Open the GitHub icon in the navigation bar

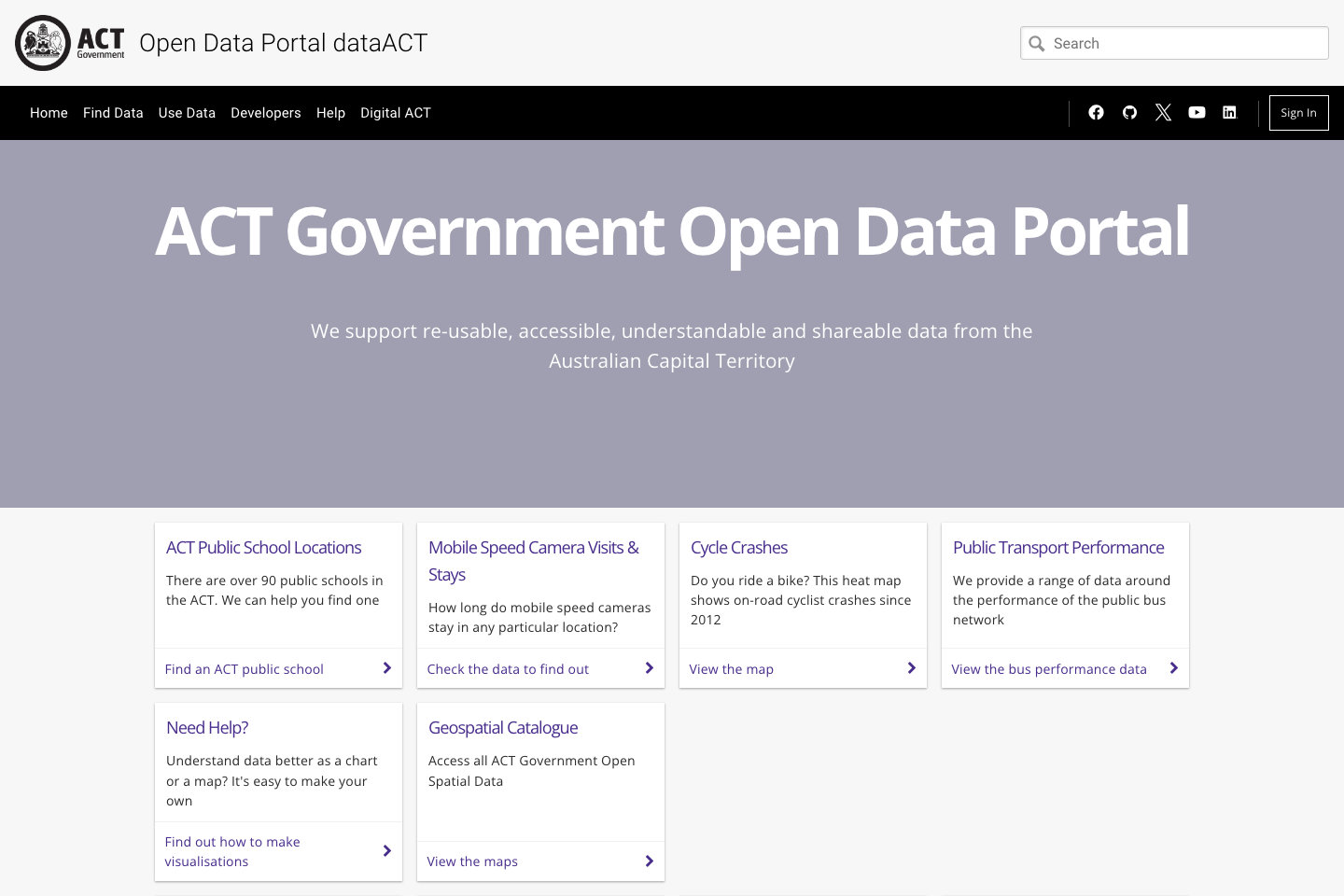[1129, 112]
